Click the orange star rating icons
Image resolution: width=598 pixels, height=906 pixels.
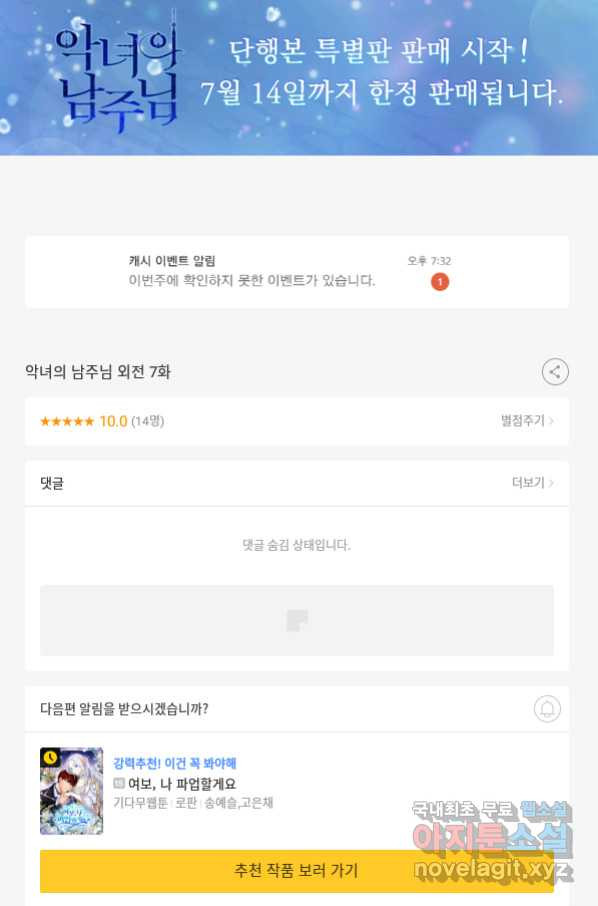tap(66, 421)
